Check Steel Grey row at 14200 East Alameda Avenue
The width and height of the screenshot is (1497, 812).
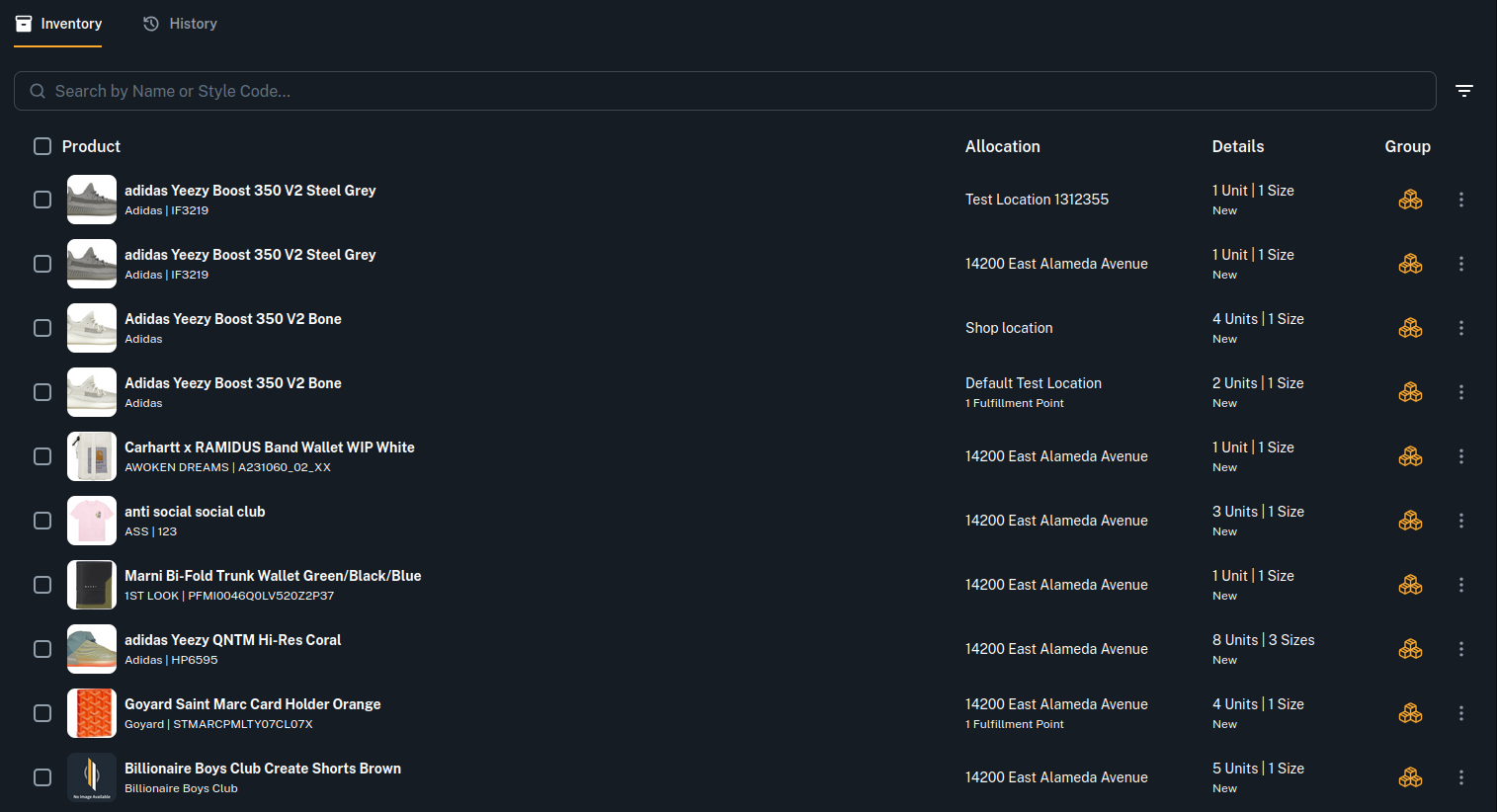pos(42,264)
